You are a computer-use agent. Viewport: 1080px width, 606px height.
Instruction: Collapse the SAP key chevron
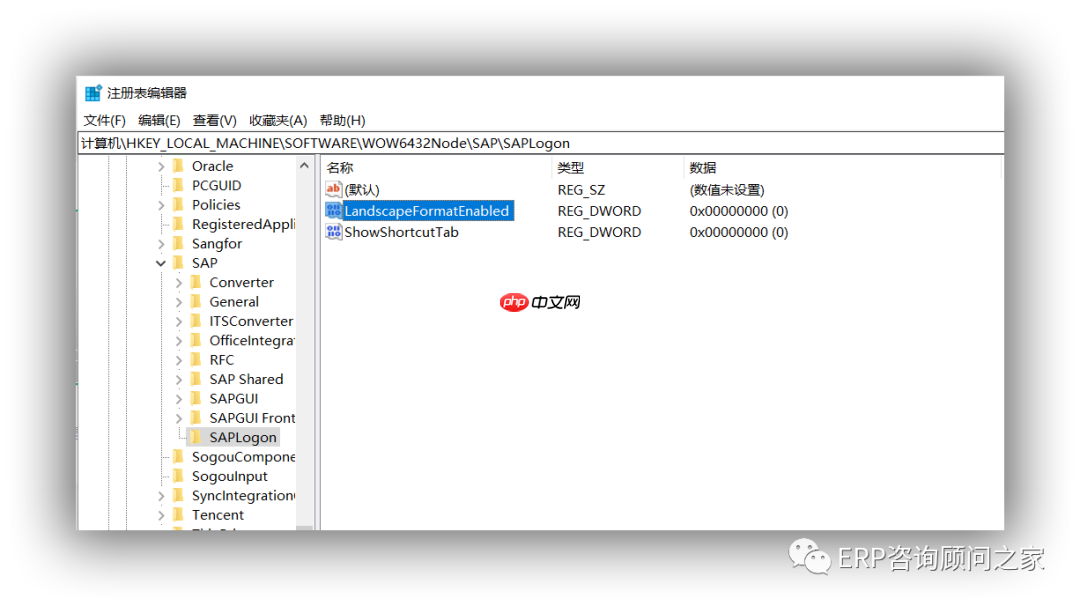click(160, 262)
